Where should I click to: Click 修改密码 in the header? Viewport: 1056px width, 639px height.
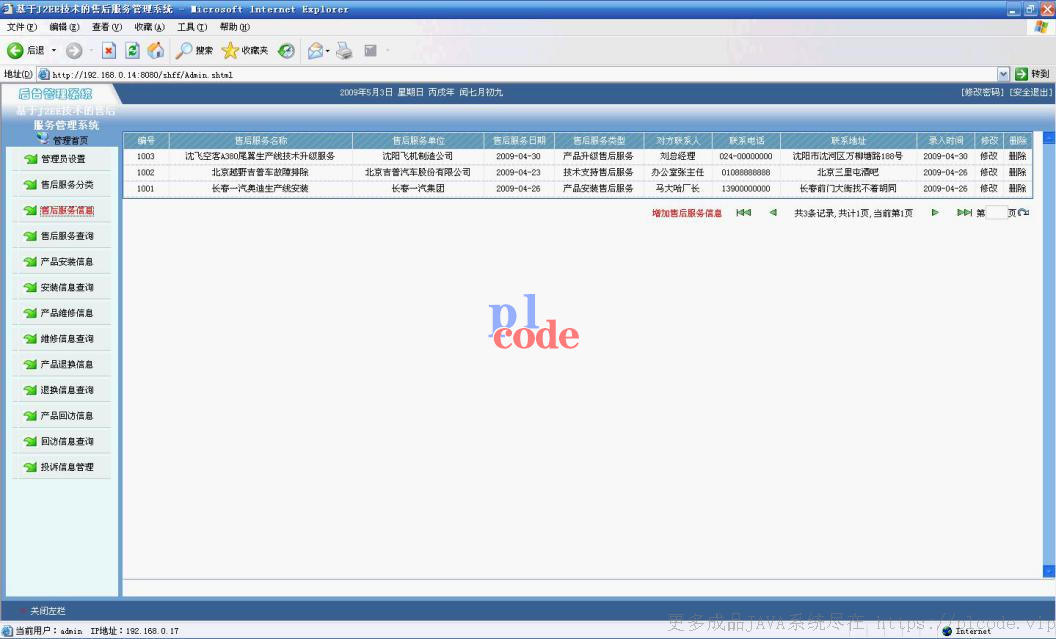click(x=982, y=92)
